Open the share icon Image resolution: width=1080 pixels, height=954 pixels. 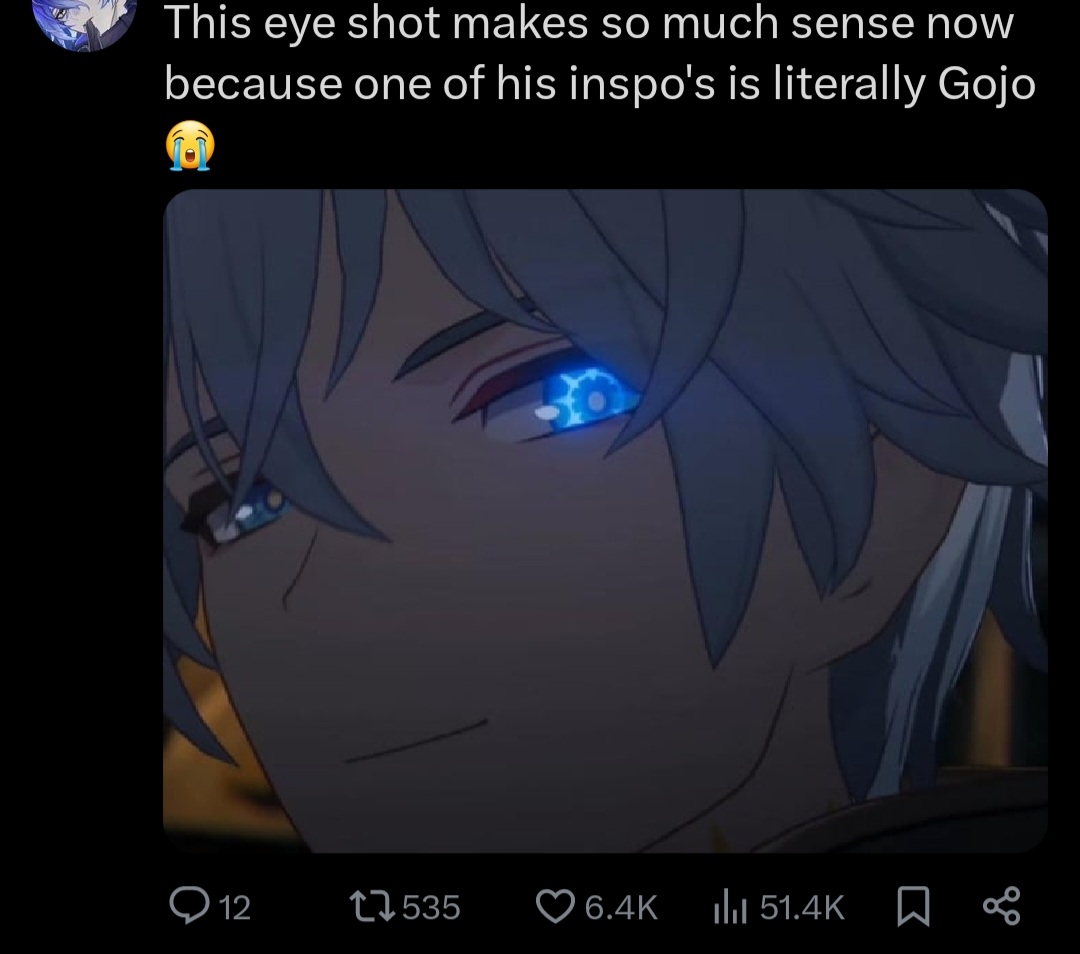[x=1001, y=906]
